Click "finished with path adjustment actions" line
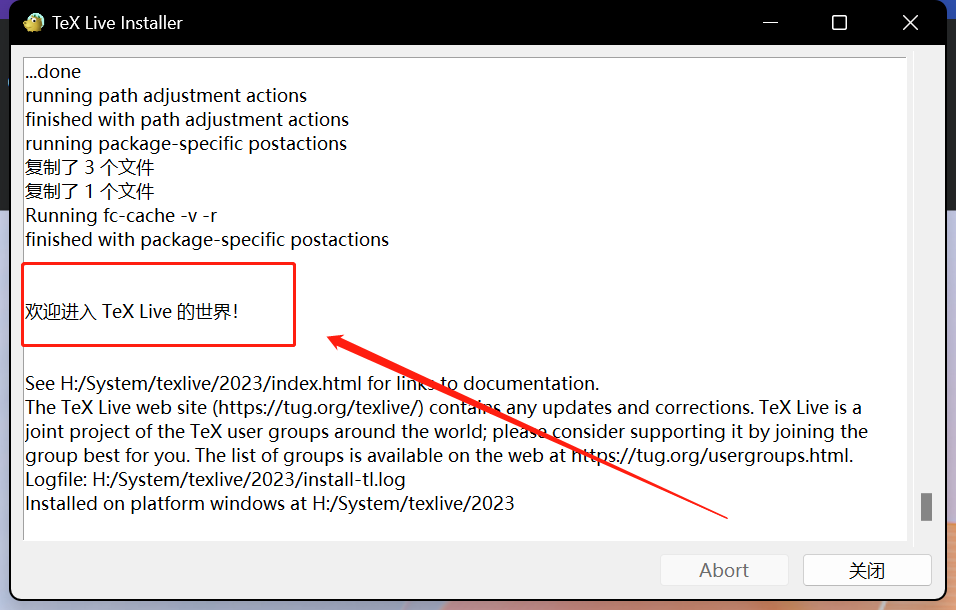The width and height of the screenshot is (956, 610). click(x=187, y=119)
